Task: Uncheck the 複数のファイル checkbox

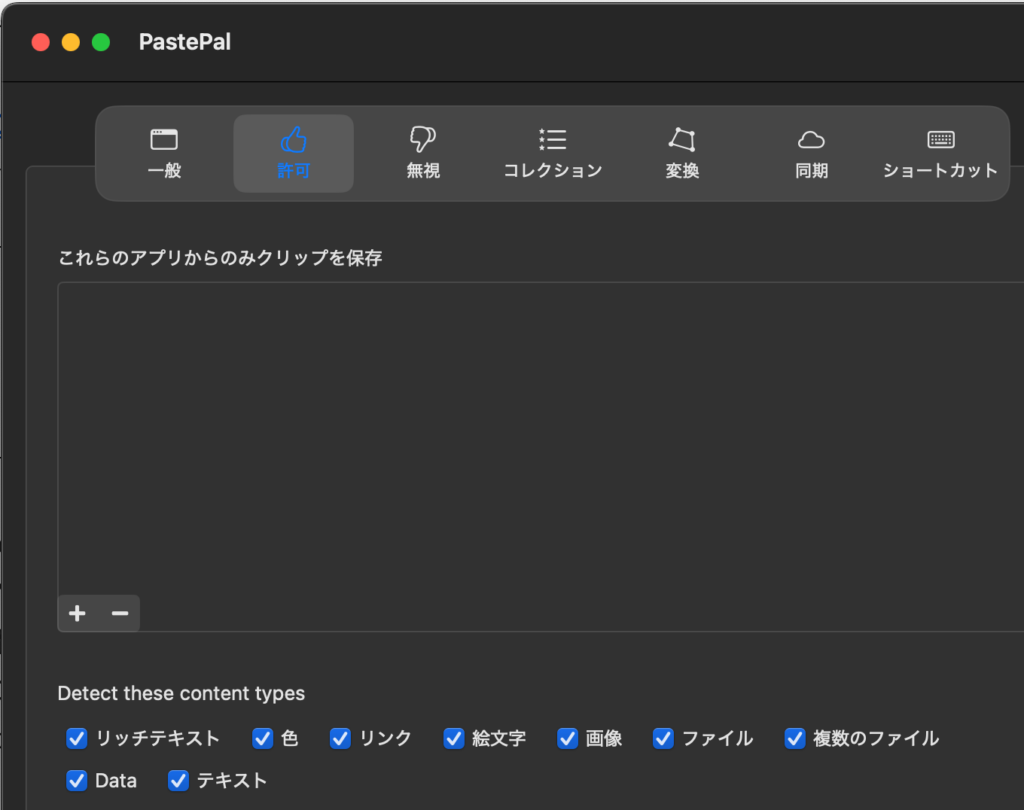Action: [x=795, y=738]
